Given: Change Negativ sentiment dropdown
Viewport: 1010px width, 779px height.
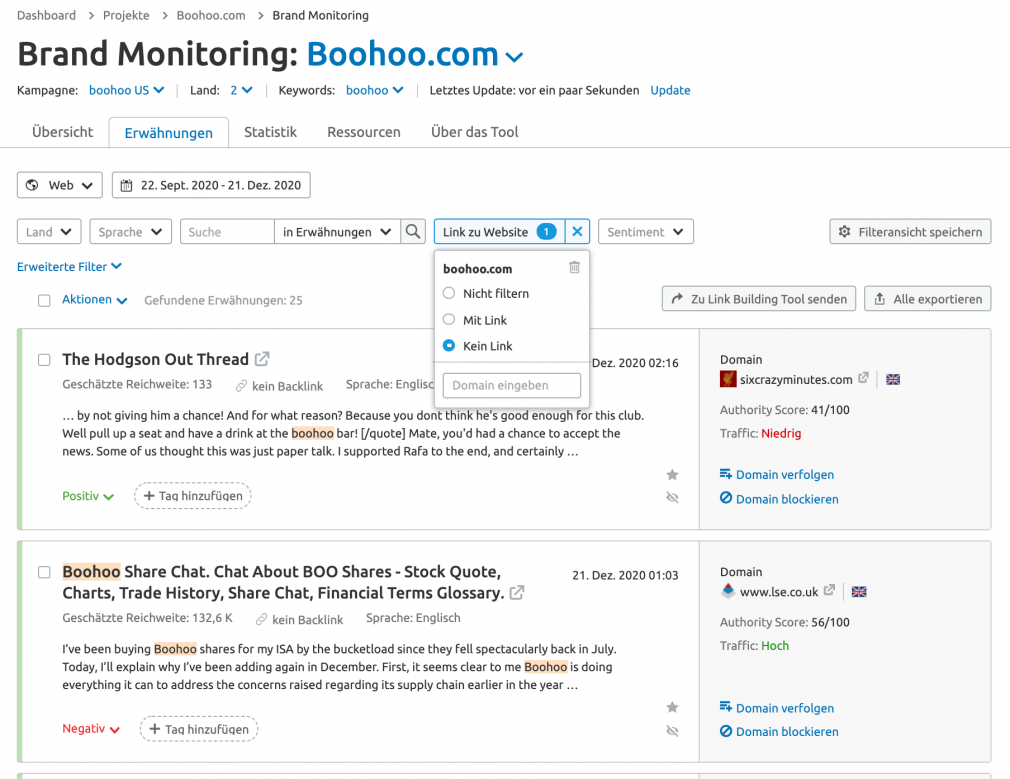Looking at the screenshot, I should click(x=91, y=729).
